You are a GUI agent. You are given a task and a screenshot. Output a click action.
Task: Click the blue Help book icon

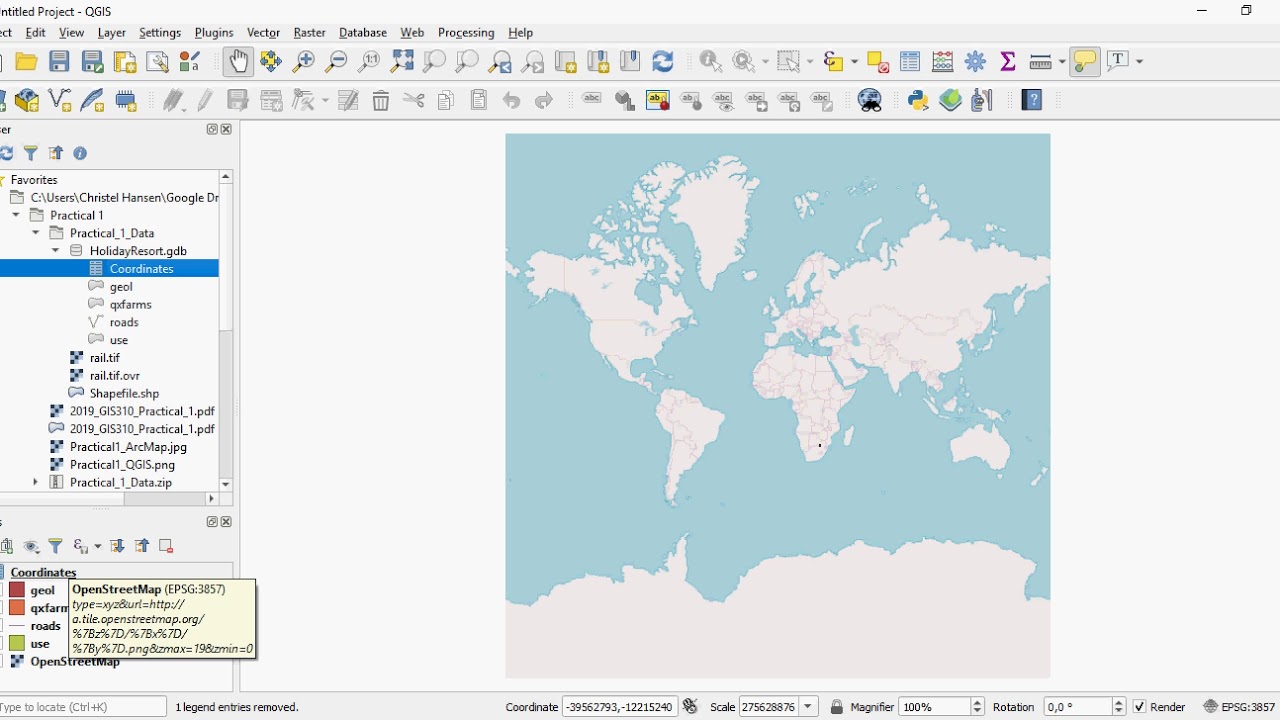pos(1032,100)
